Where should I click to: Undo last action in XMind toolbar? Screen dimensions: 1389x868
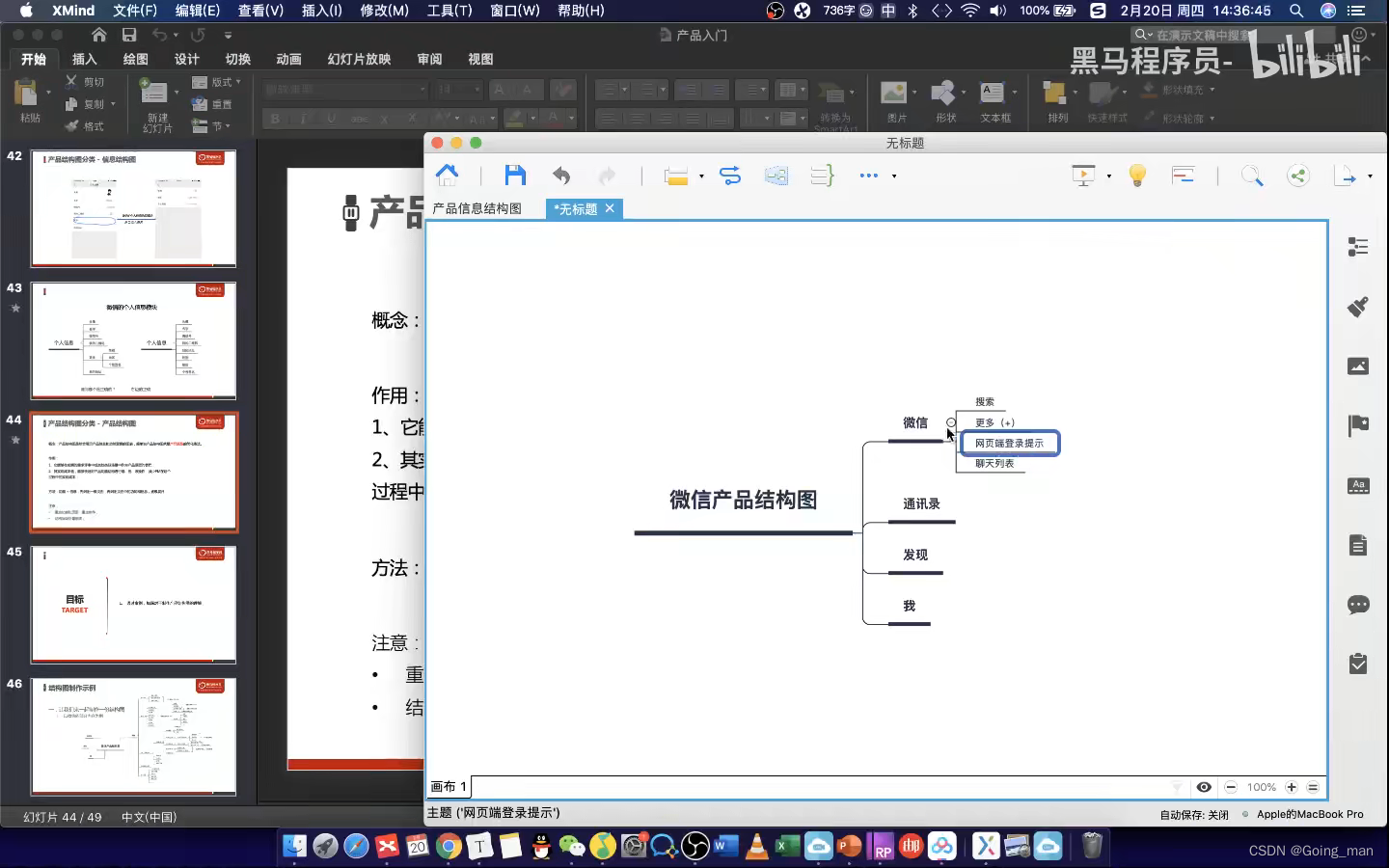(561, 176)
